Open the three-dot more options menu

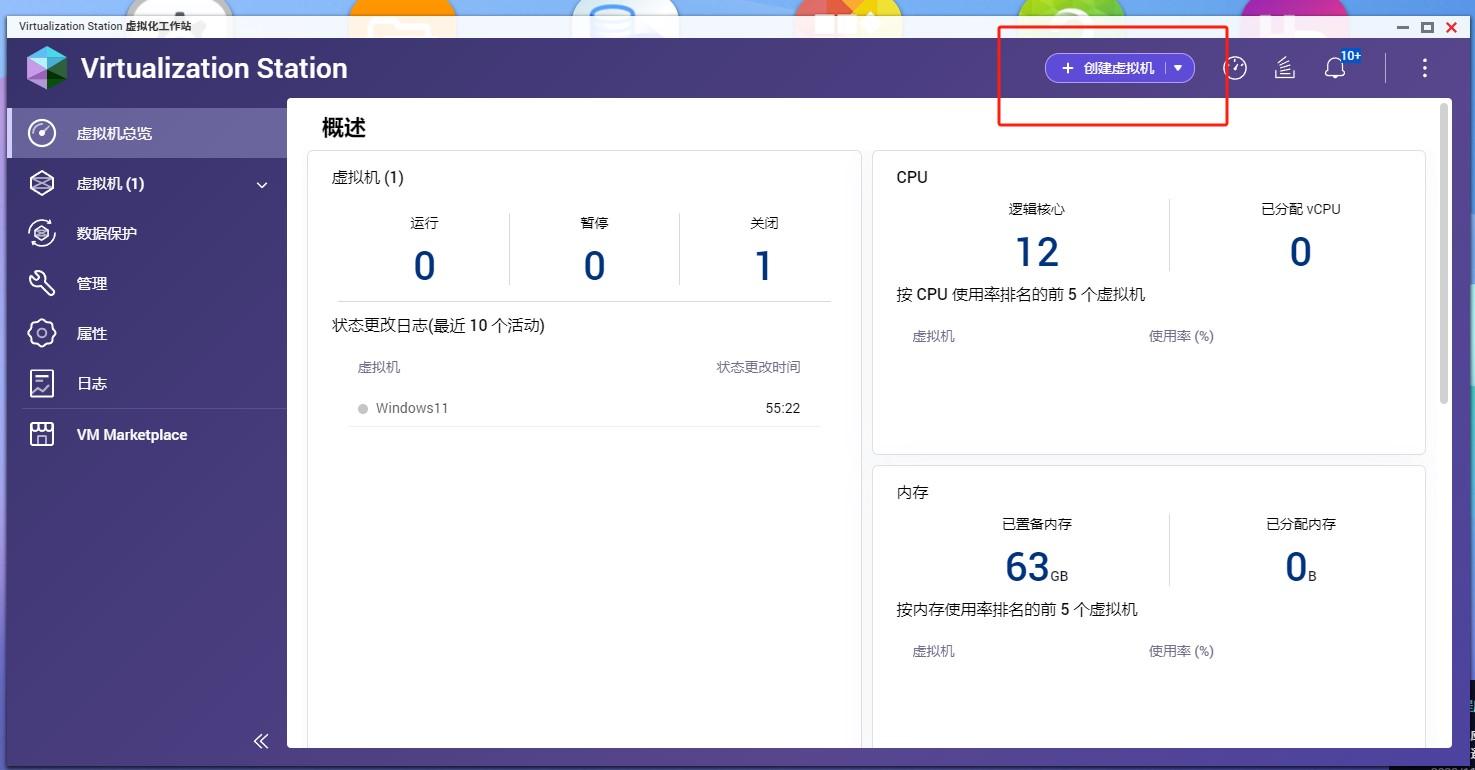click(1424, 68)
